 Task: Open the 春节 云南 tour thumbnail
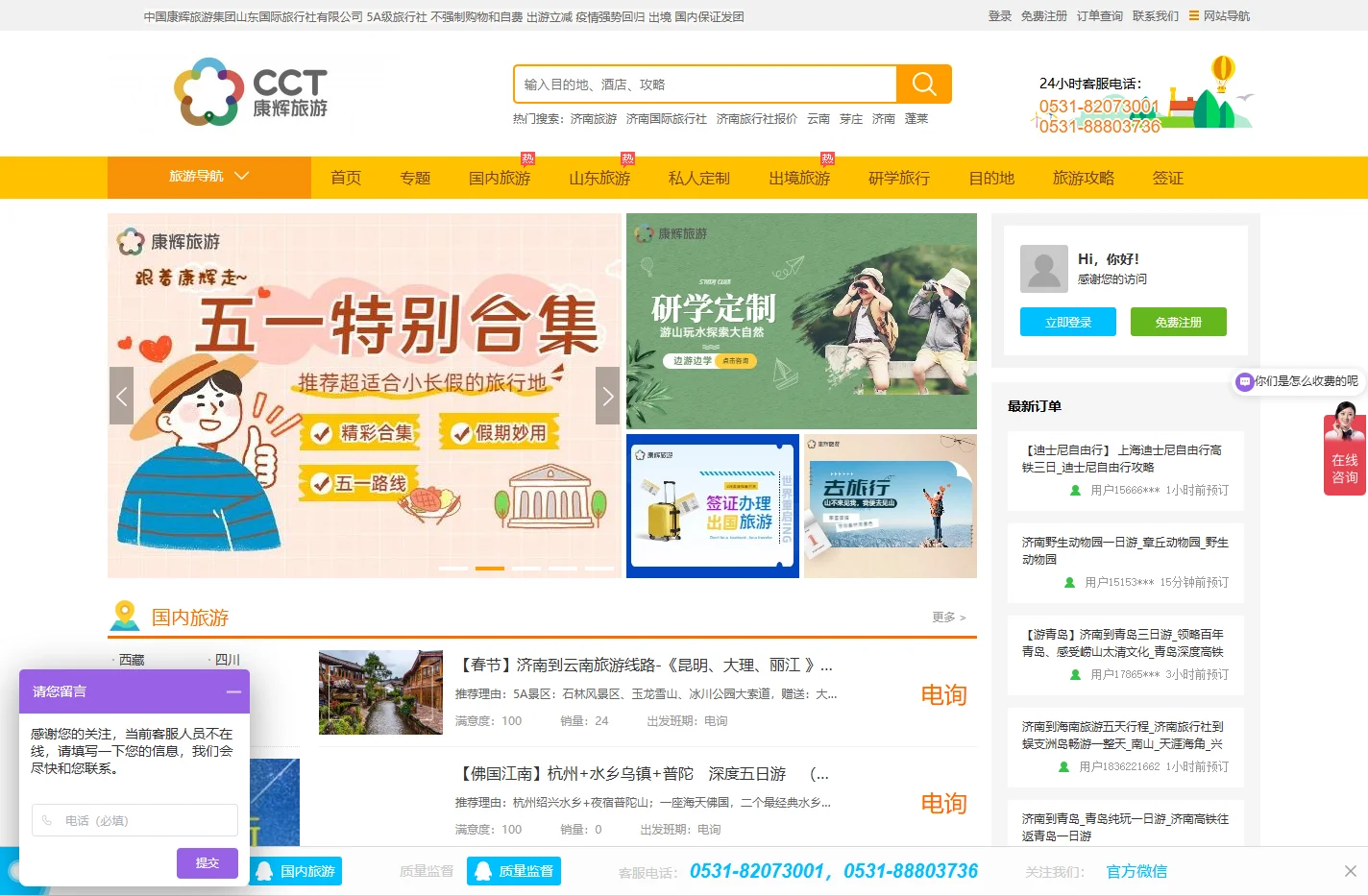[x=380, y=692]
